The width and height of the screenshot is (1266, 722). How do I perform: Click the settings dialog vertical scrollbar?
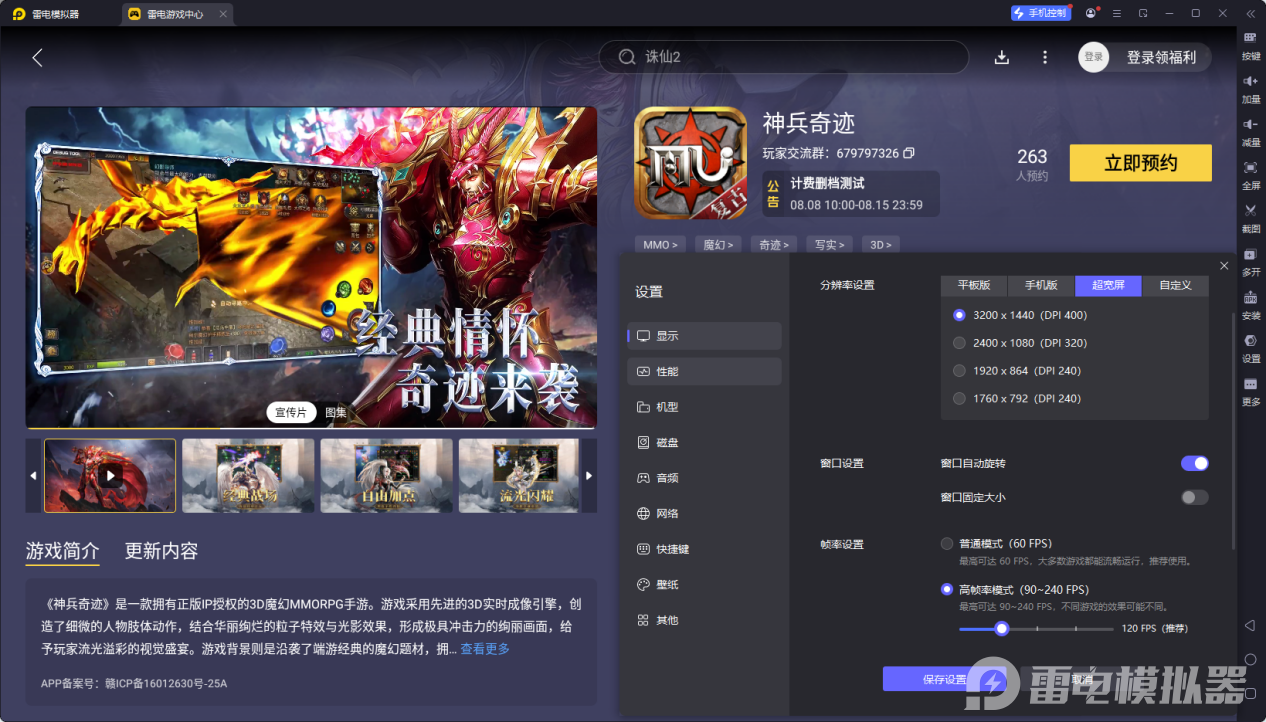point(1233,430)
